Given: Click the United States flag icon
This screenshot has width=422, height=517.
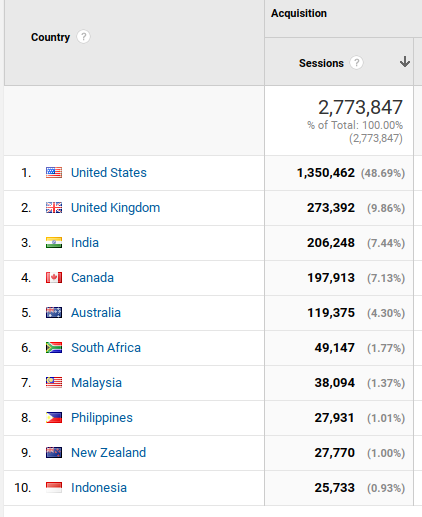Looking at the screenshot, I should 54,173.
